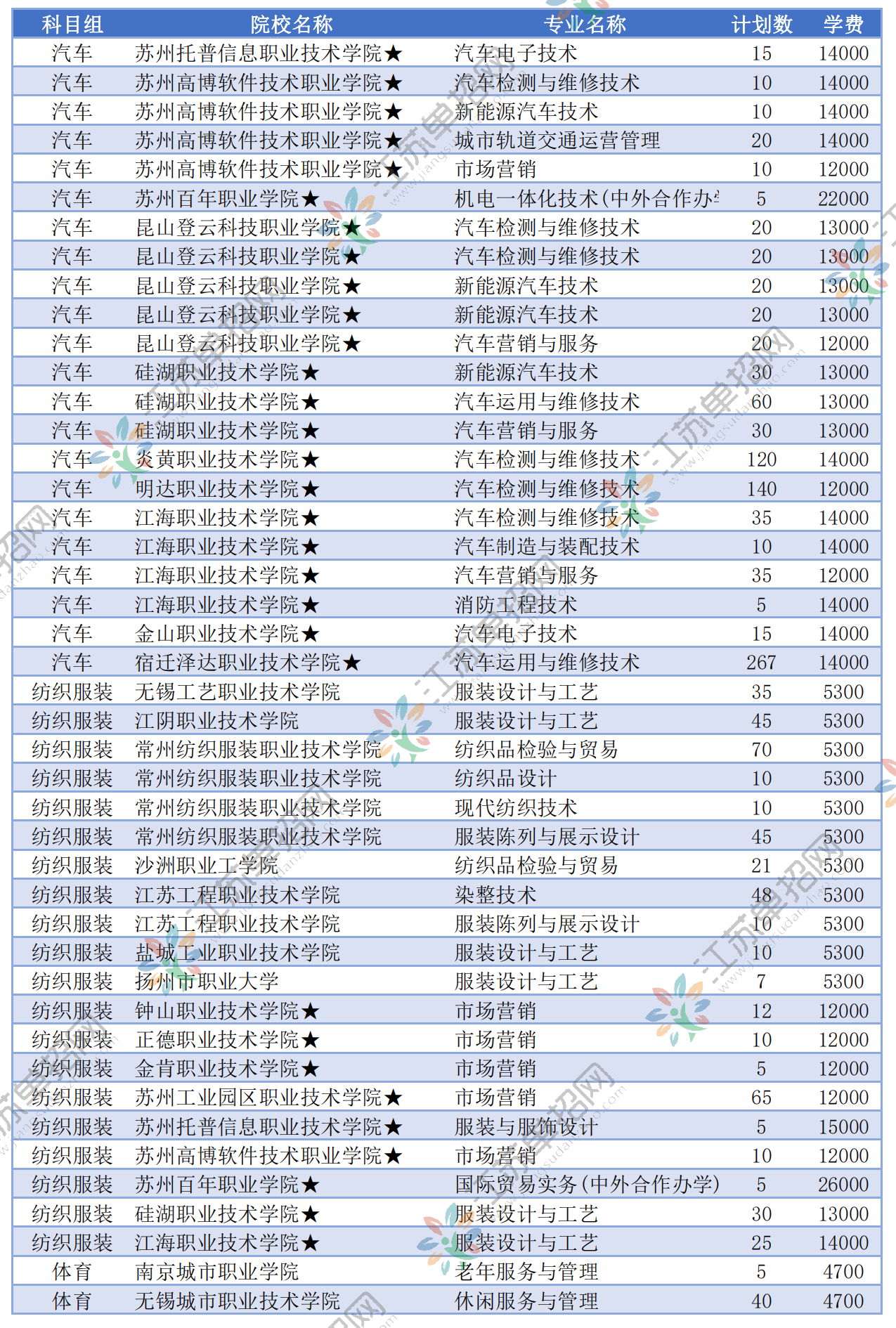Click the 院校名称 column header
The width and height of the screenshot is (896, 1328).
pyautogui.click(x=292, y=25)
